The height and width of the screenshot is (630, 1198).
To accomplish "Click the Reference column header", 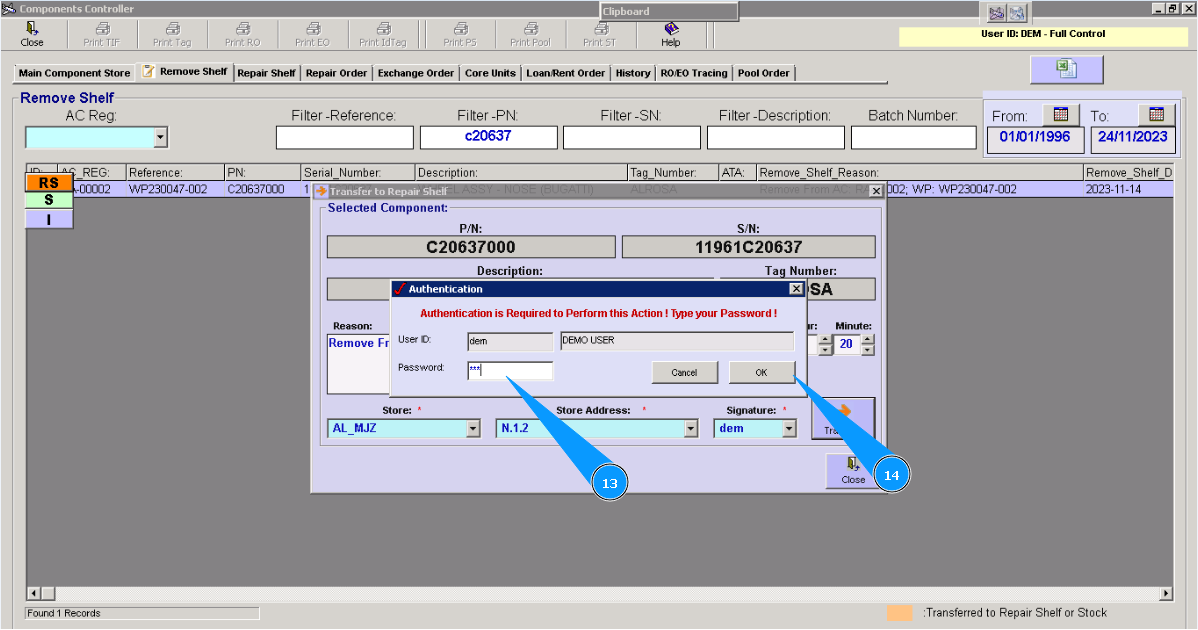I will coord(175,173).
